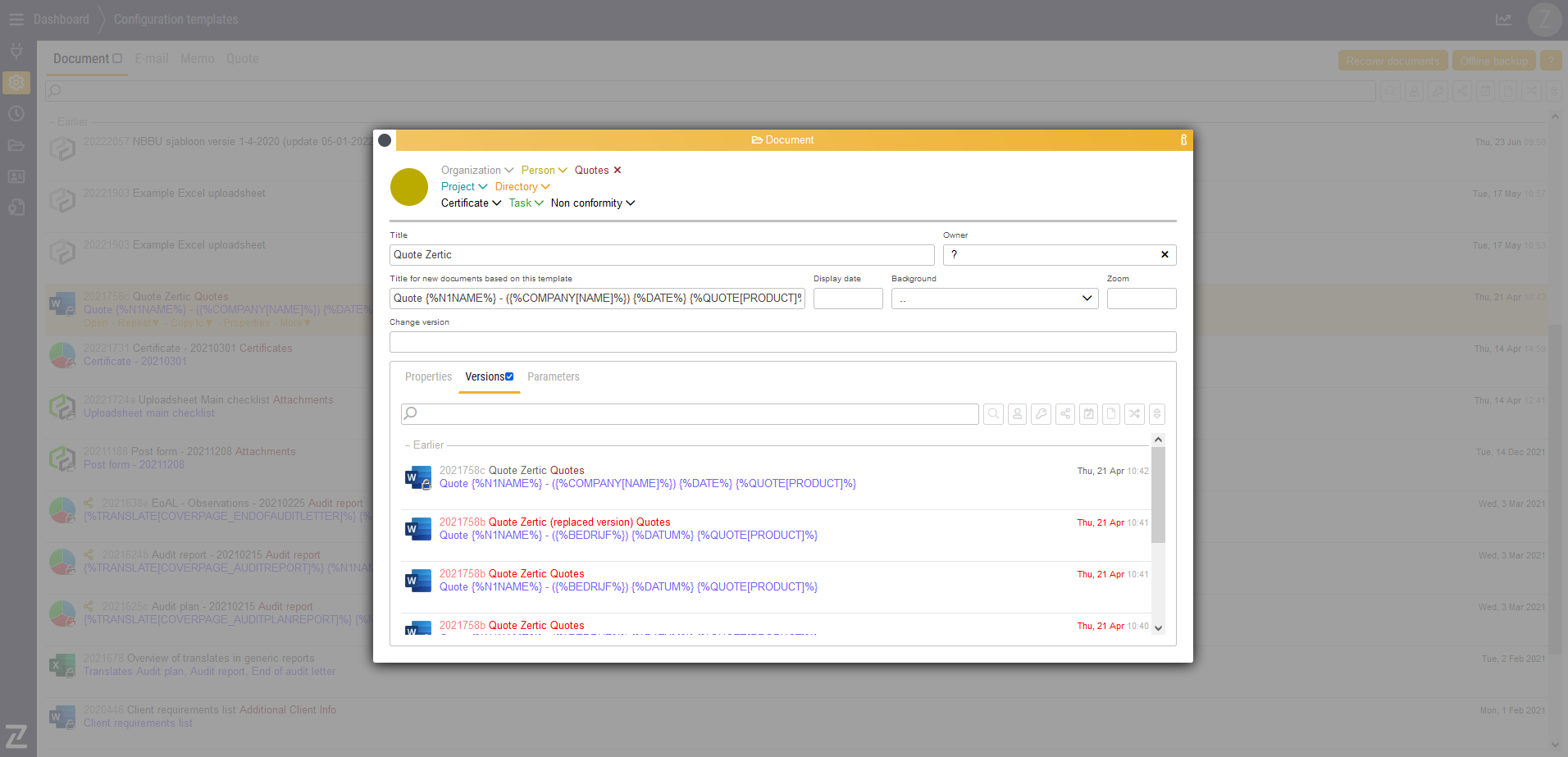Click the calendar edit icon in versions toolbar
Screen dimensions: 1568x757
coord(1088,414)
